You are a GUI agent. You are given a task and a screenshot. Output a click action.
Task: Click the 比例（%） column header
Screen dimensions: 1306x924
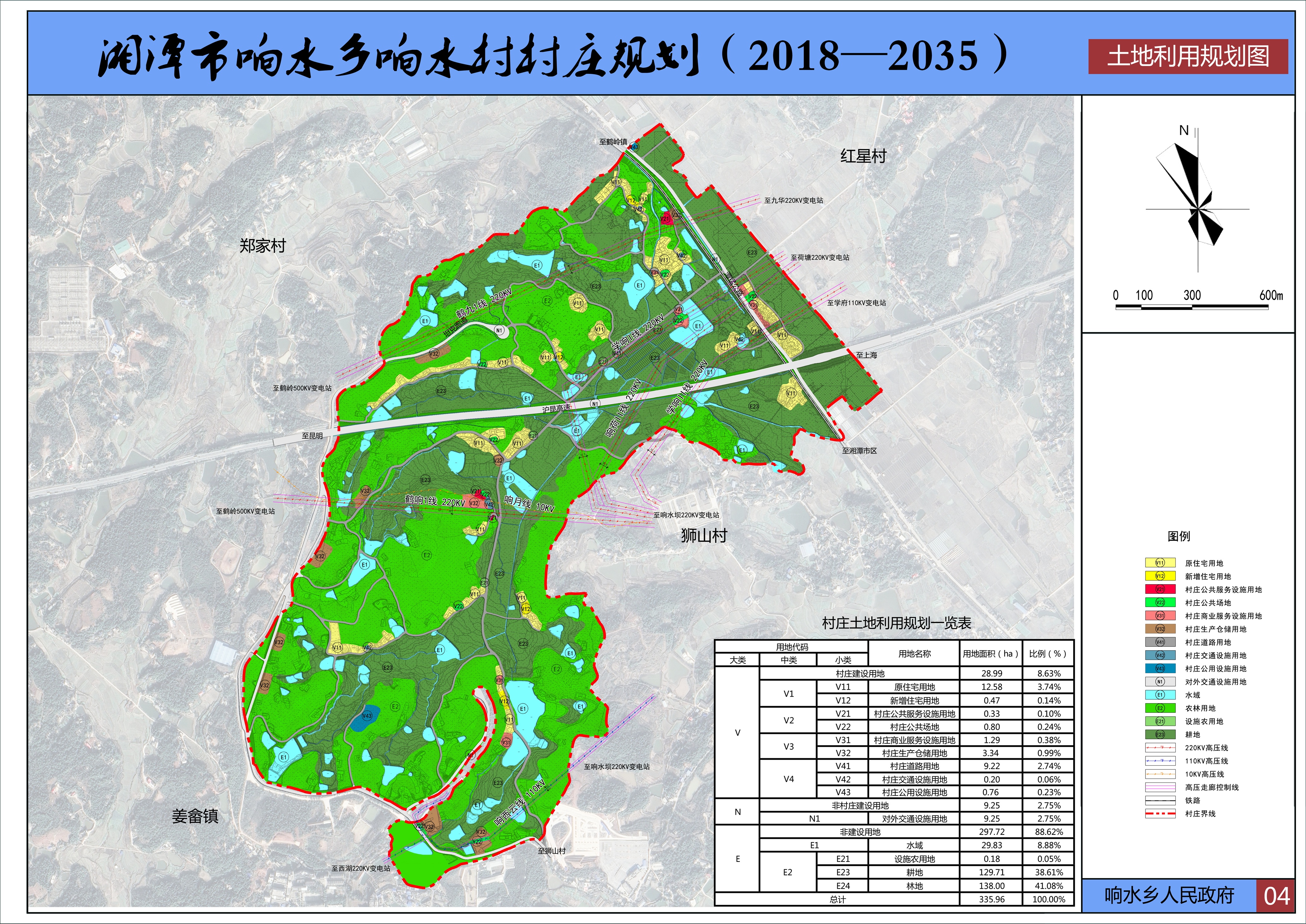point(1048,654)
